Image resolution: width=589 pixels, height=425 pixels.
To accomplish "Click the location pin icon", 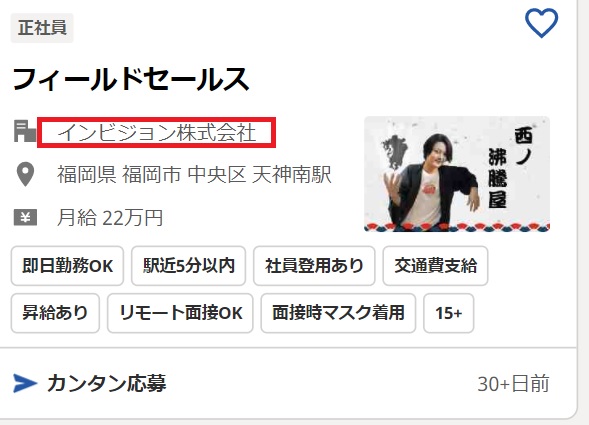I will click(x=26, y=174).
